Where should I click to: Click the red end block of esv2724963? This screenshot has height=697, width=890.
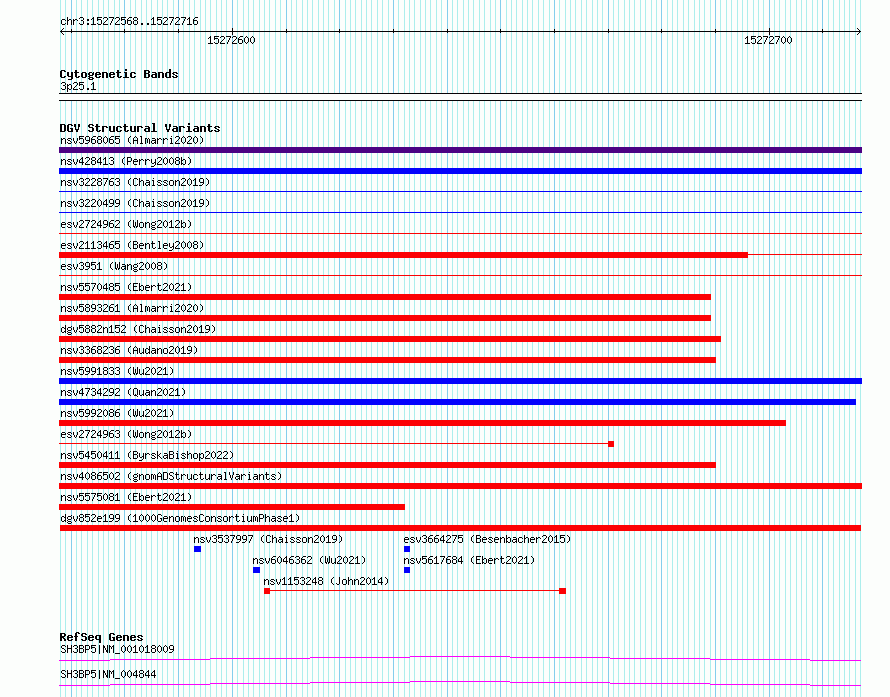click(611, 444)
